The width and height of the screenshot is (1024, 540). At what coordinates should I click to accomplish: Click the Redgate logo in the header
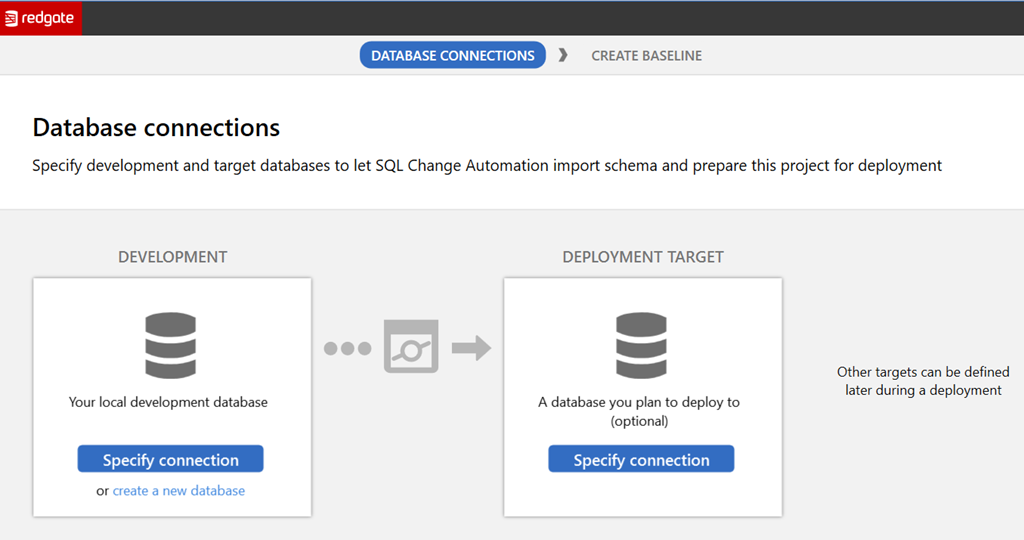(x=40, y=18)
